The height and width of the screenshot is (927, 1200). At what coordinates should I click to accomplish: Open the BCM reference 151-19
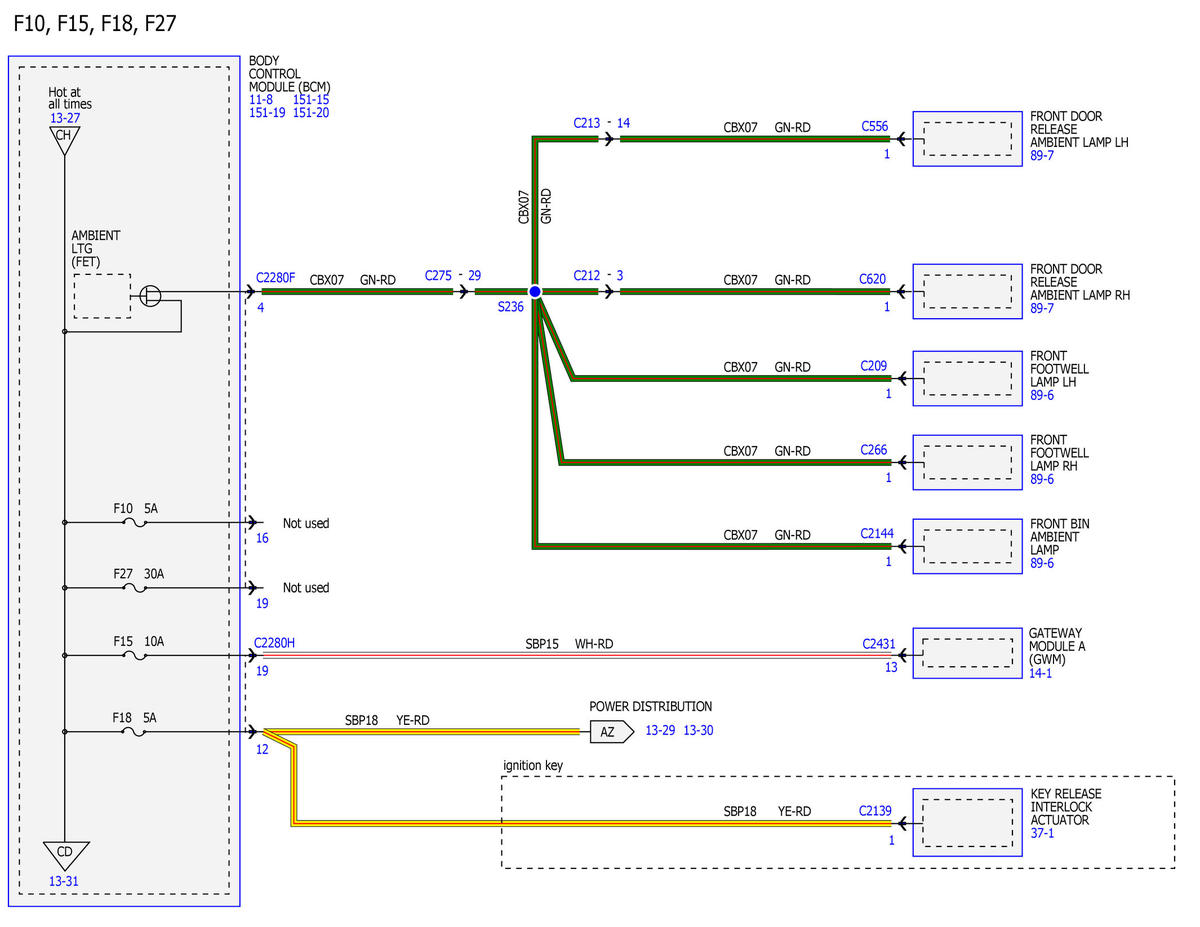[267, 113]
